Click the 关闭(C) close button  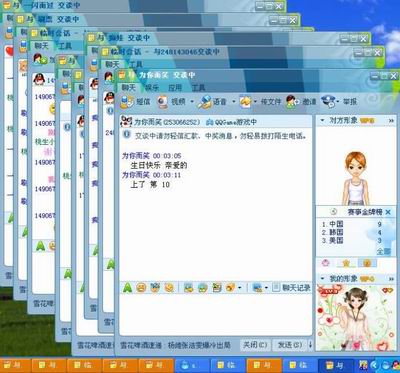(x=255, y=345)
